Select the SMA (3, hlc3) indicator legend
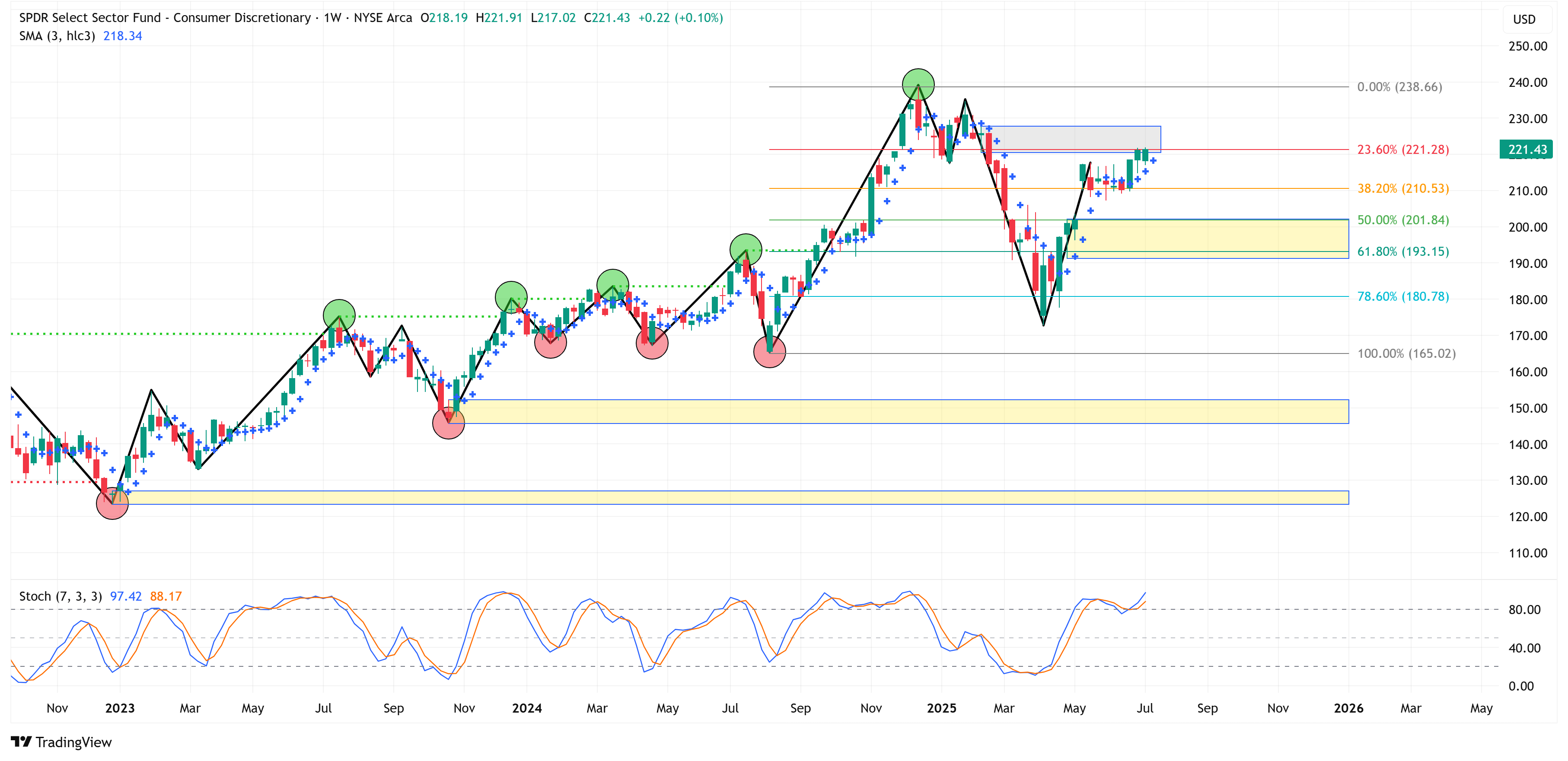1568x761 pixels. [57, 36]
